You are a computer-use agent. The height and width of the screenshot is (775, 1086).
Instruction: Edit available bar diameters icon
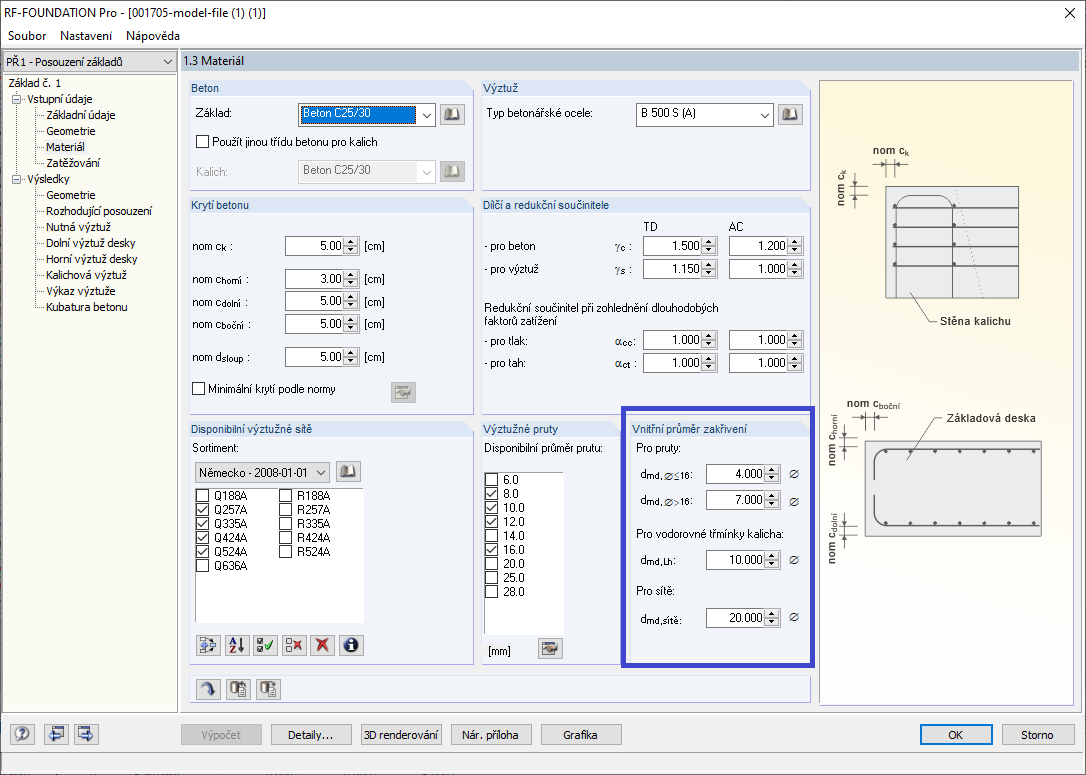(550, 649)
